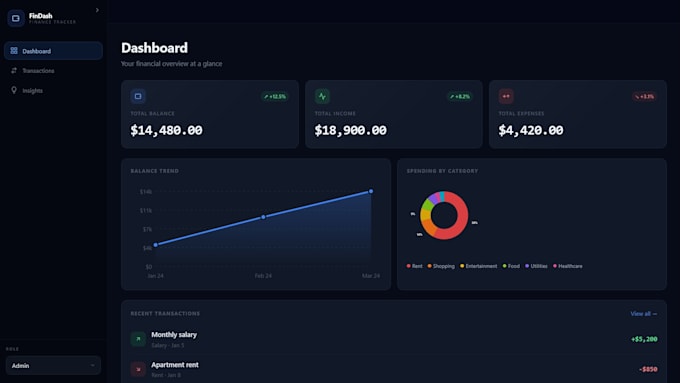This screenshot has height=383, width=680.
Task: Select the Feb 24 point on balance chart
Action: click(263, 217)
